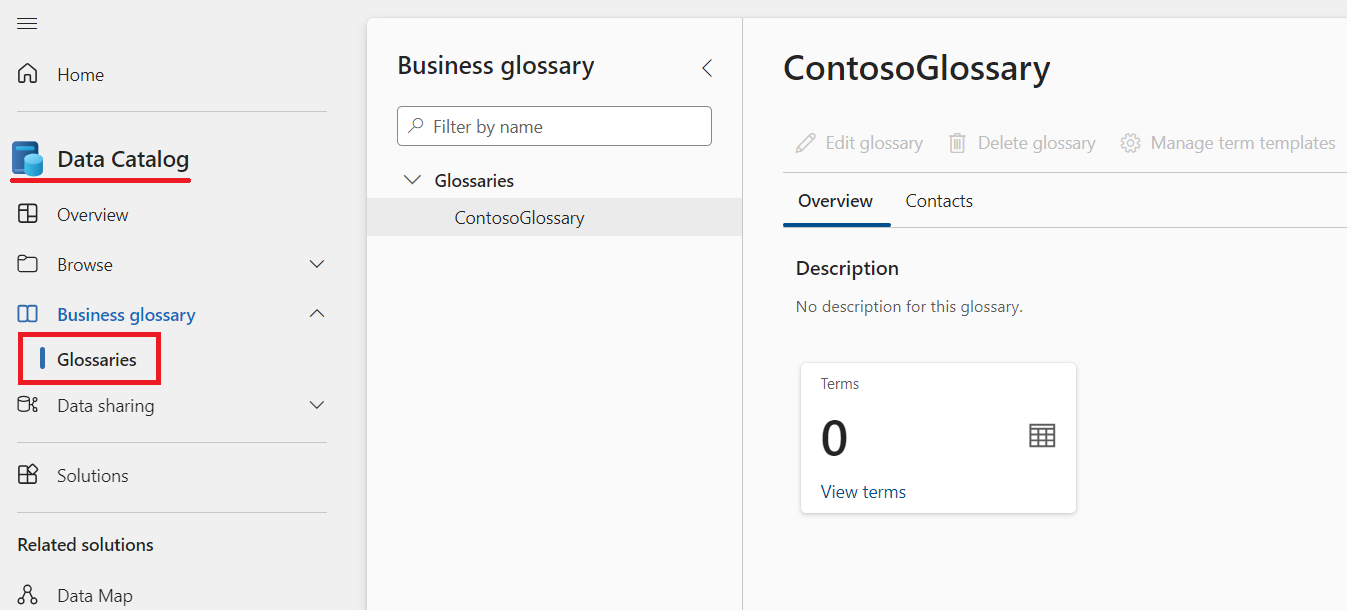
Task: Click the Overview grid icon in sidebar
Action: click(28, 213)
